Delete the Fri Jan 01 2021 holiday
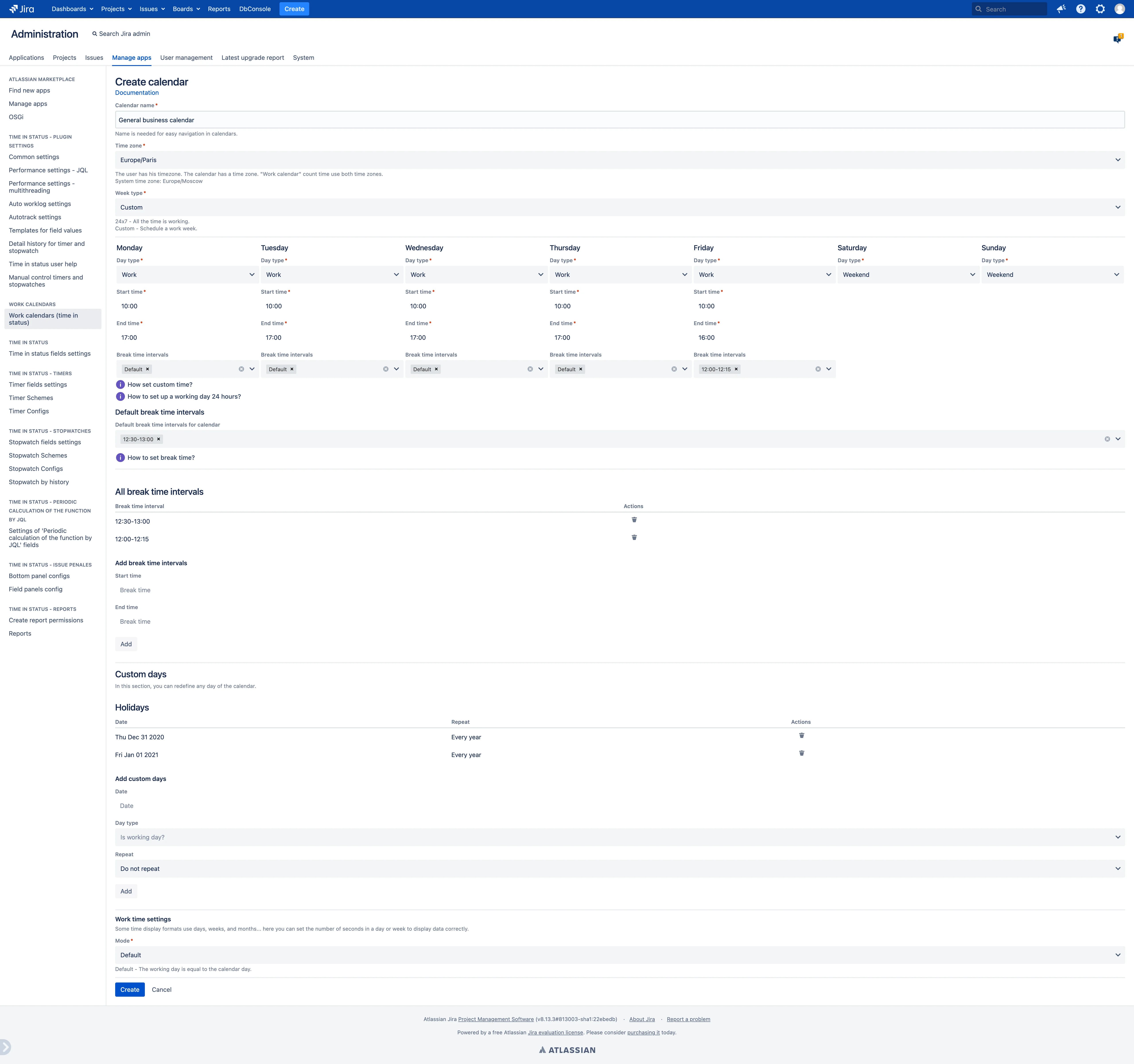The width and height of the screenshot is (1134, 1064). coord(802,753)
